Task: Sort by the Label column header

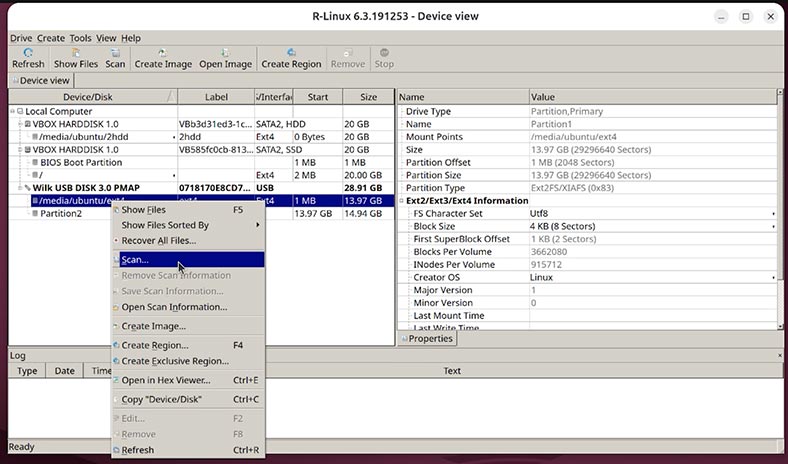Action: pos(216,97)
